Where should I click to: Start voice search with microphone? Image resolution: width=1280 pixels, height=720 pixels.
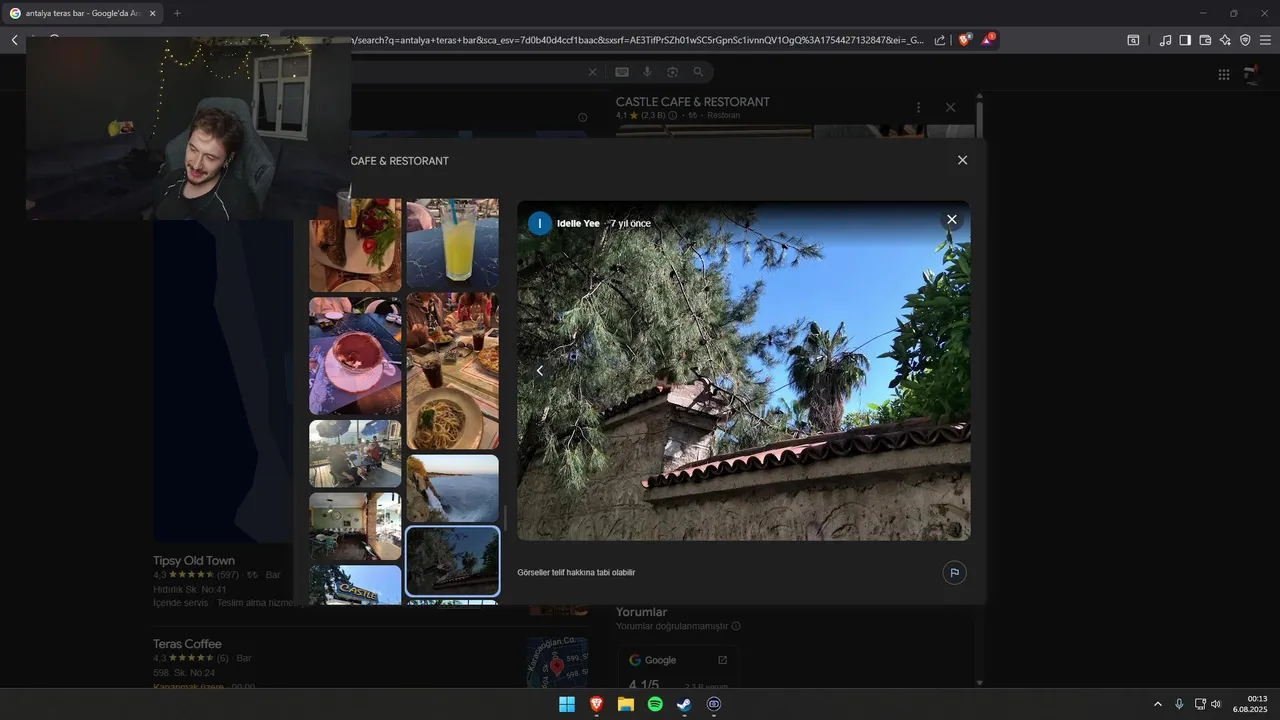[647, 72]
